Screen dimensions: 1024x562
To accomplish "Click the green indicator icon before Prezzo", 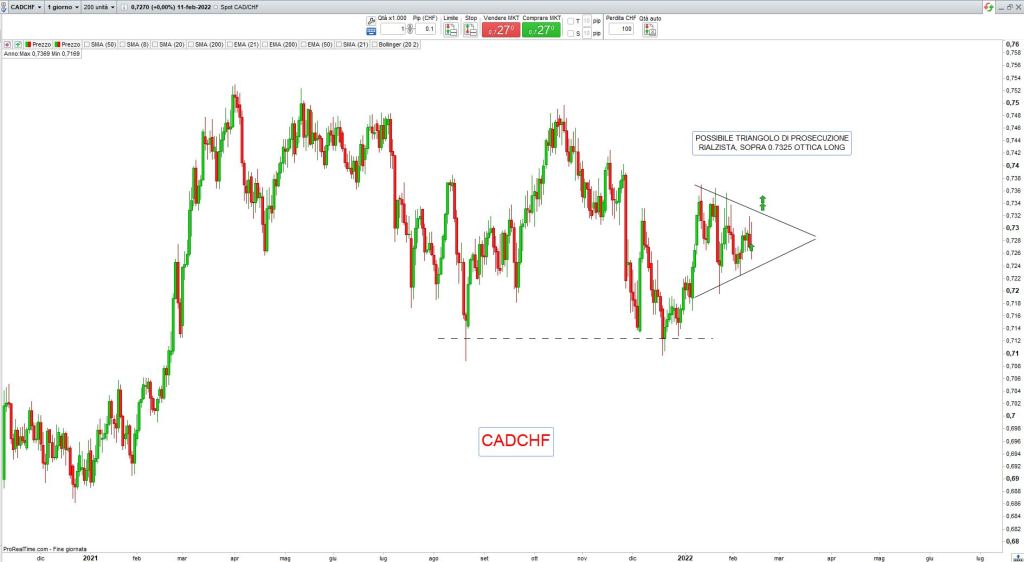I will [x=18, y=44].
